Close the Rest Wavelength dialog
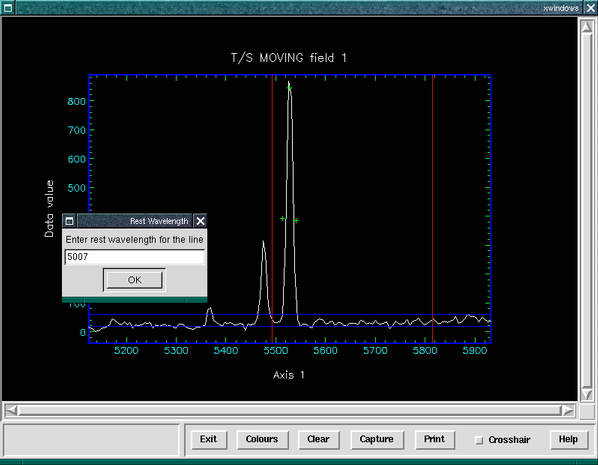The height and width of the screenshot is (465, 598). coord(200,221)
